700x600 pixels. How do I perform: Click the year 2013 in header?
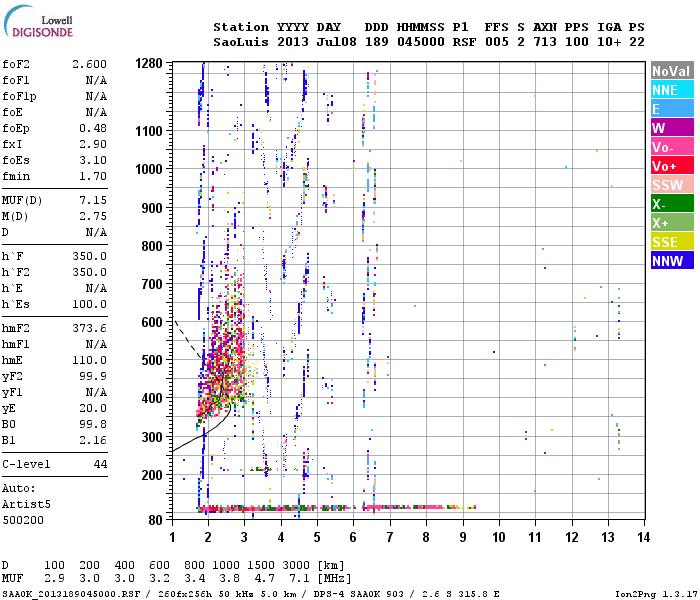[x=293, y=42]
